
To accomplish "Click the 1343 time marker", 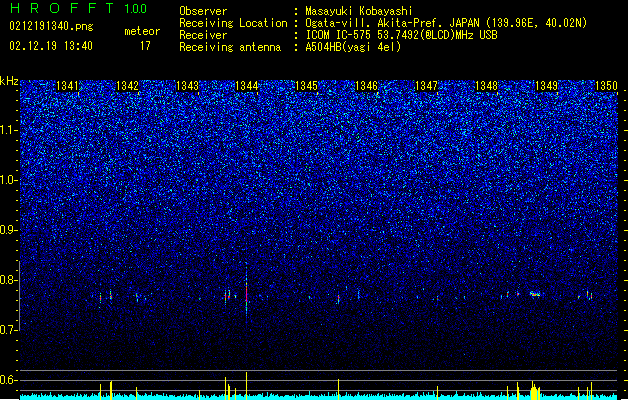I will [187, 86].
